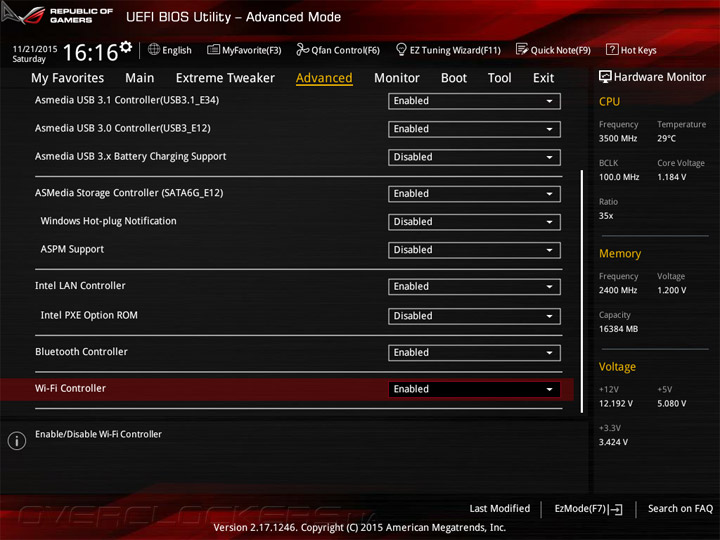Screen dimensions: 720x540
Task: Click the 3500 MHz CPU frequency value
Action: [x=618, y=138]
